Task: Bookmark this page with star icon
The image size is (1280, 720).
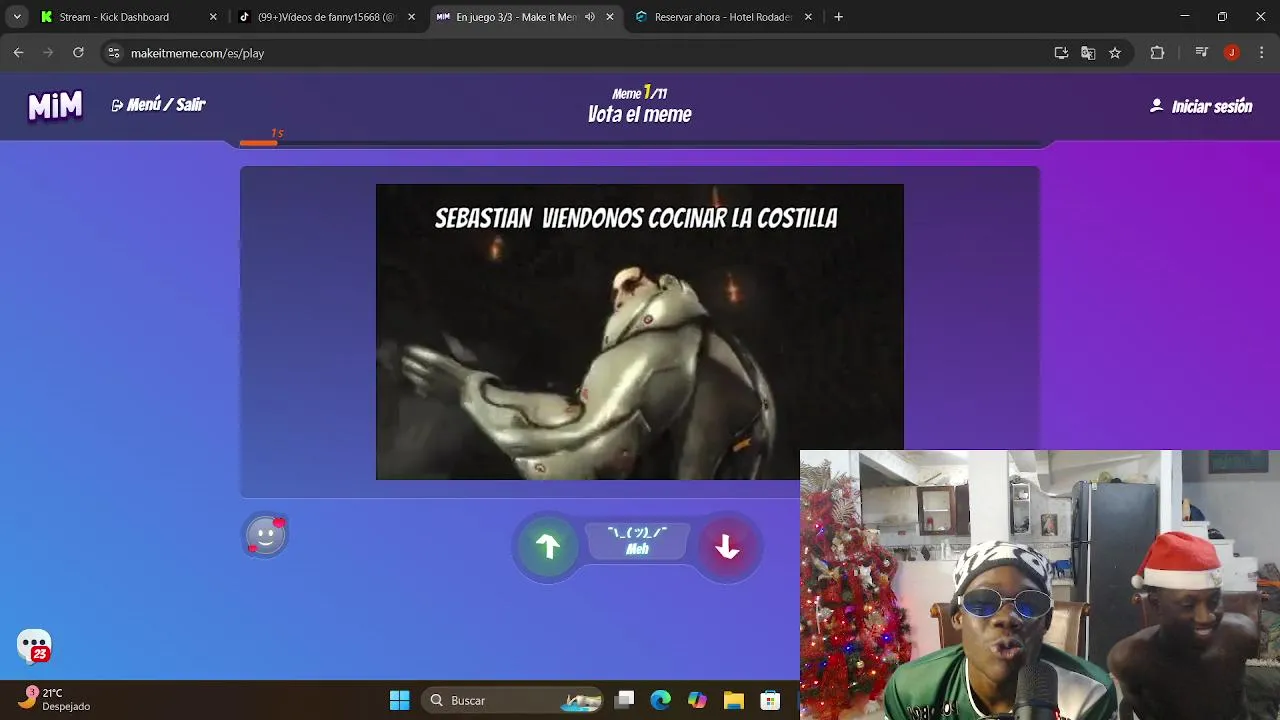Action: 1115,53
